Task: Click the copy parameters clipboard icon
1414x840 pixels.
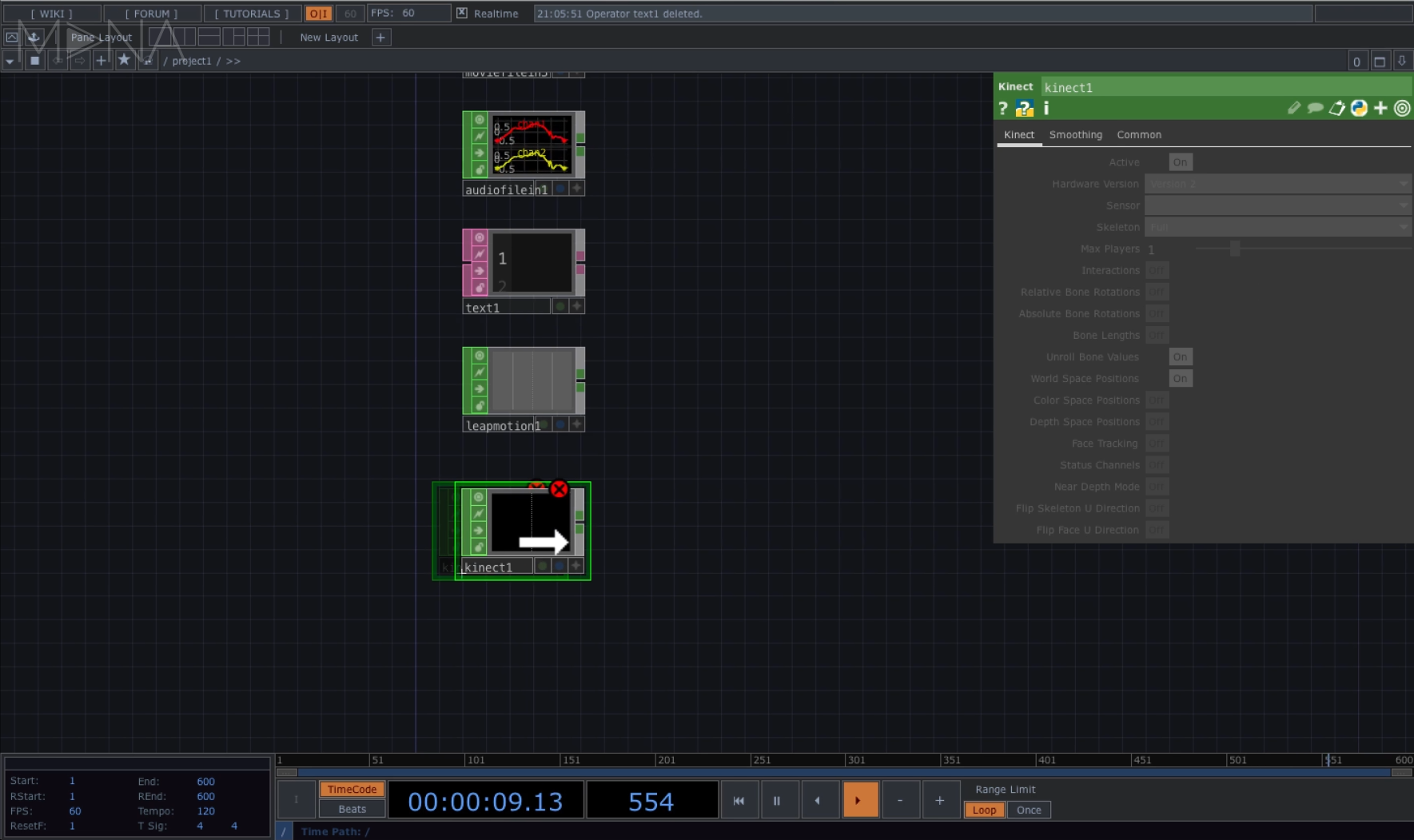Action: coord(1337,108)
